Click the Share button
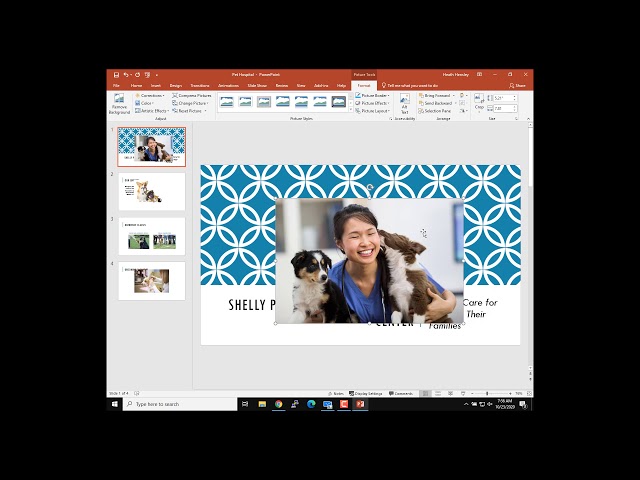The image size is (640, 480). tap(518, 86)
